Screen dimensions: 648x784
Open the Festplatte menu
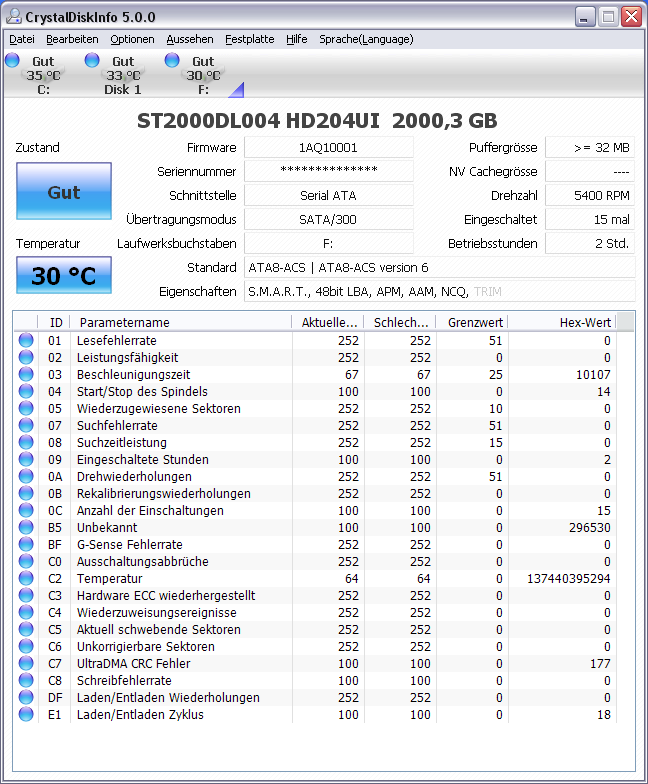[x=250, y=39]
